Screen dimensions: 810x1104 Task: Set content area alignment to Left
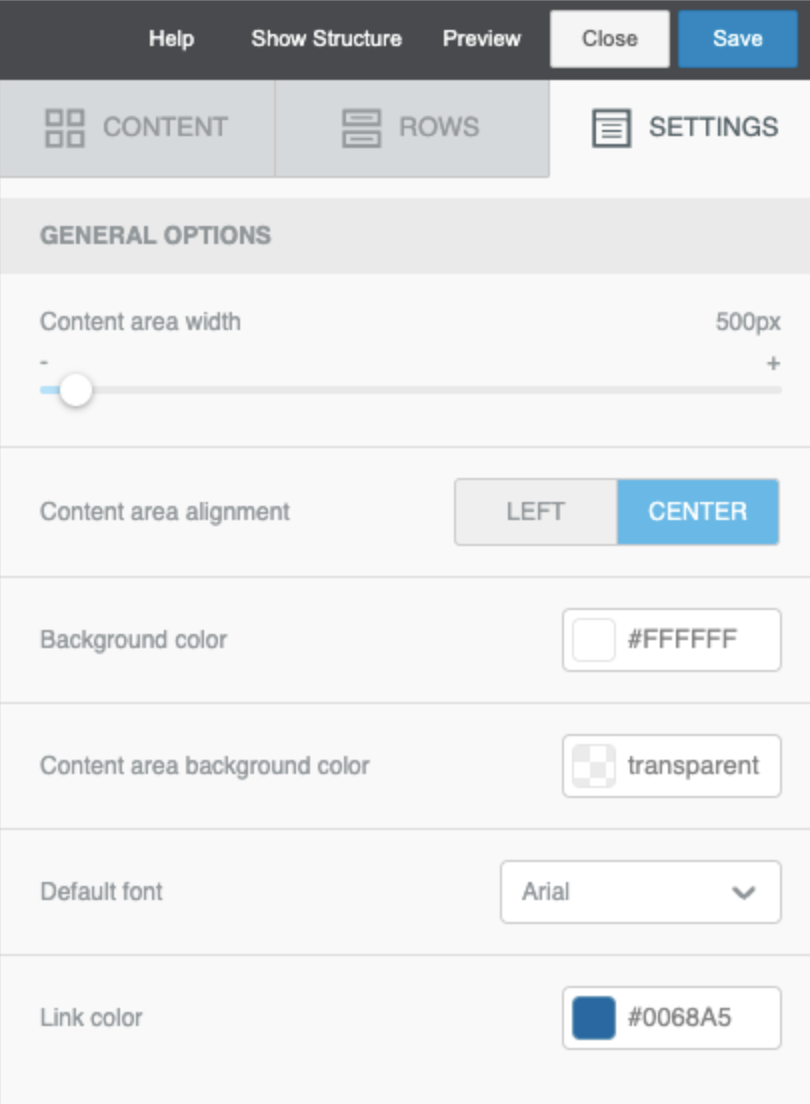tap(536, 512)
